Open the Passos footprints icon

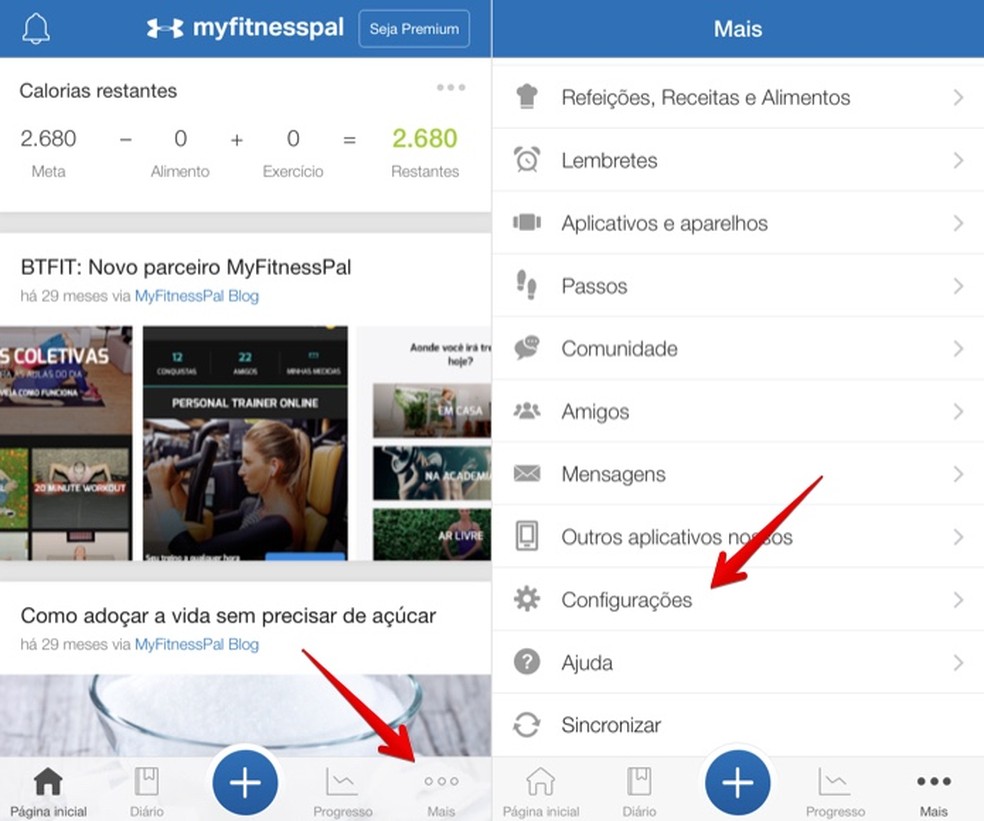pos(527,285)
